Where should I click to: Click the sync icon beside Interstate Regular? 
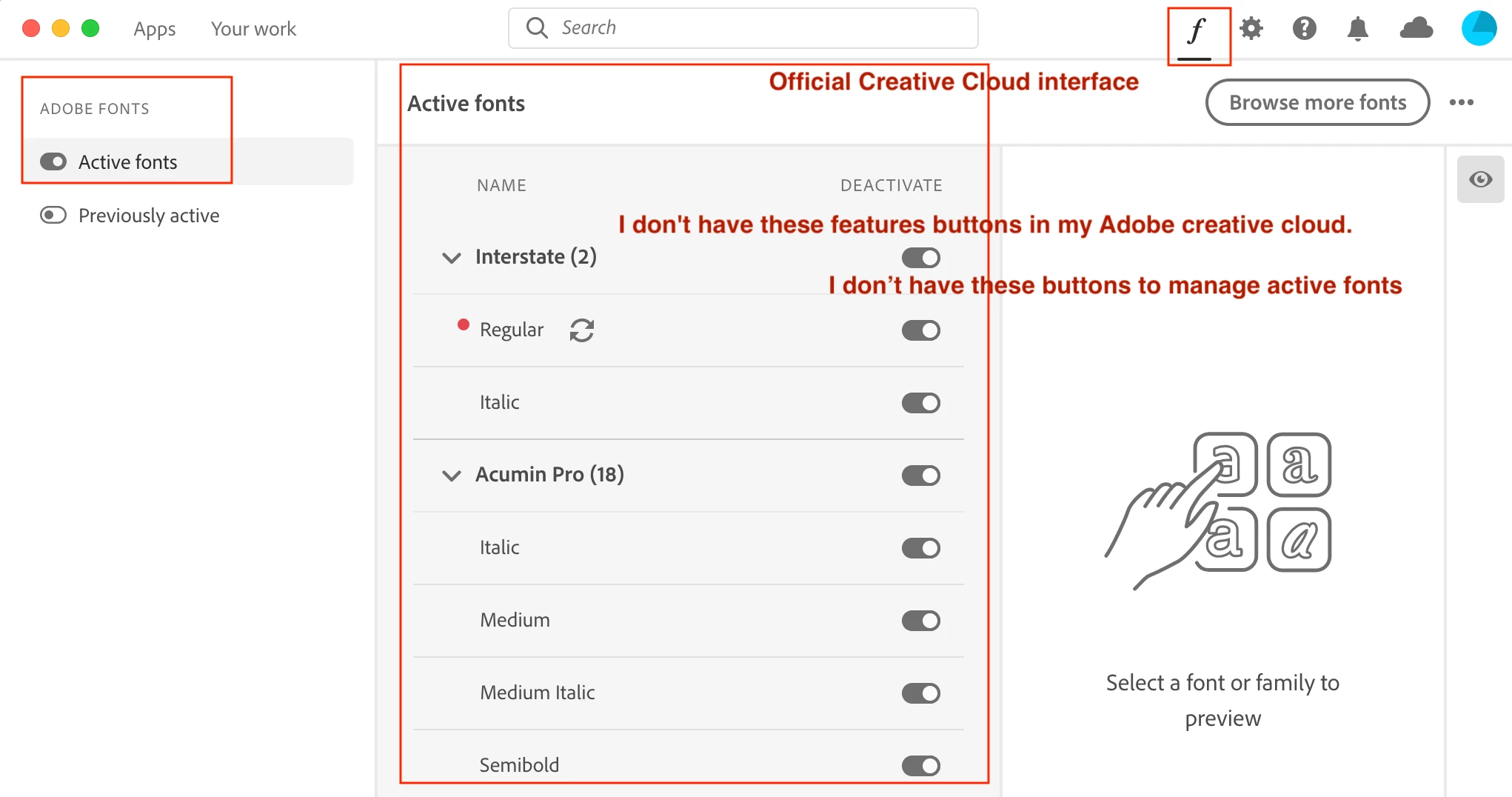[582, 330]
